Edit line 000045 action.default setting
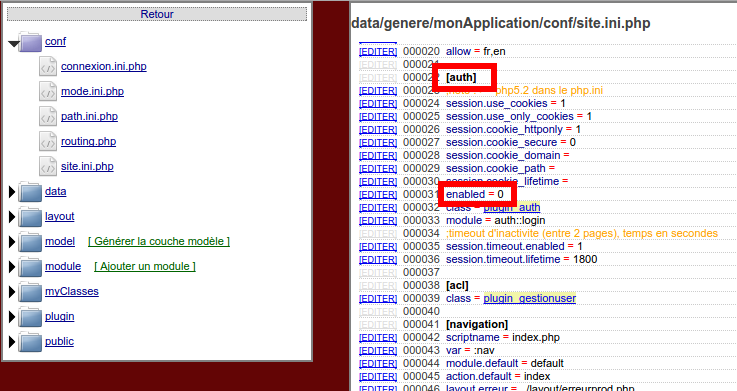The height and width of the screenshot is (391, 737). pos(378,376)
